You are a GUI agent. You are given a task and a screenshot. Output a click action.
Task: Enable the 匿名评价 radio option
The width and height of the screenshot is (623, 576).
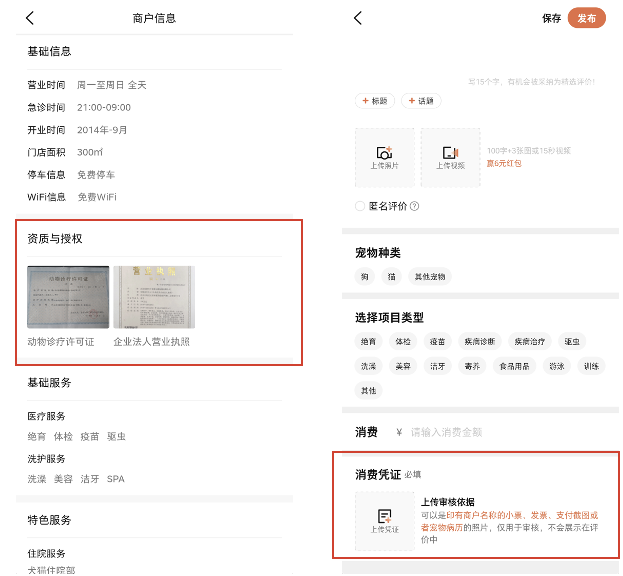(x=361, y=206)
